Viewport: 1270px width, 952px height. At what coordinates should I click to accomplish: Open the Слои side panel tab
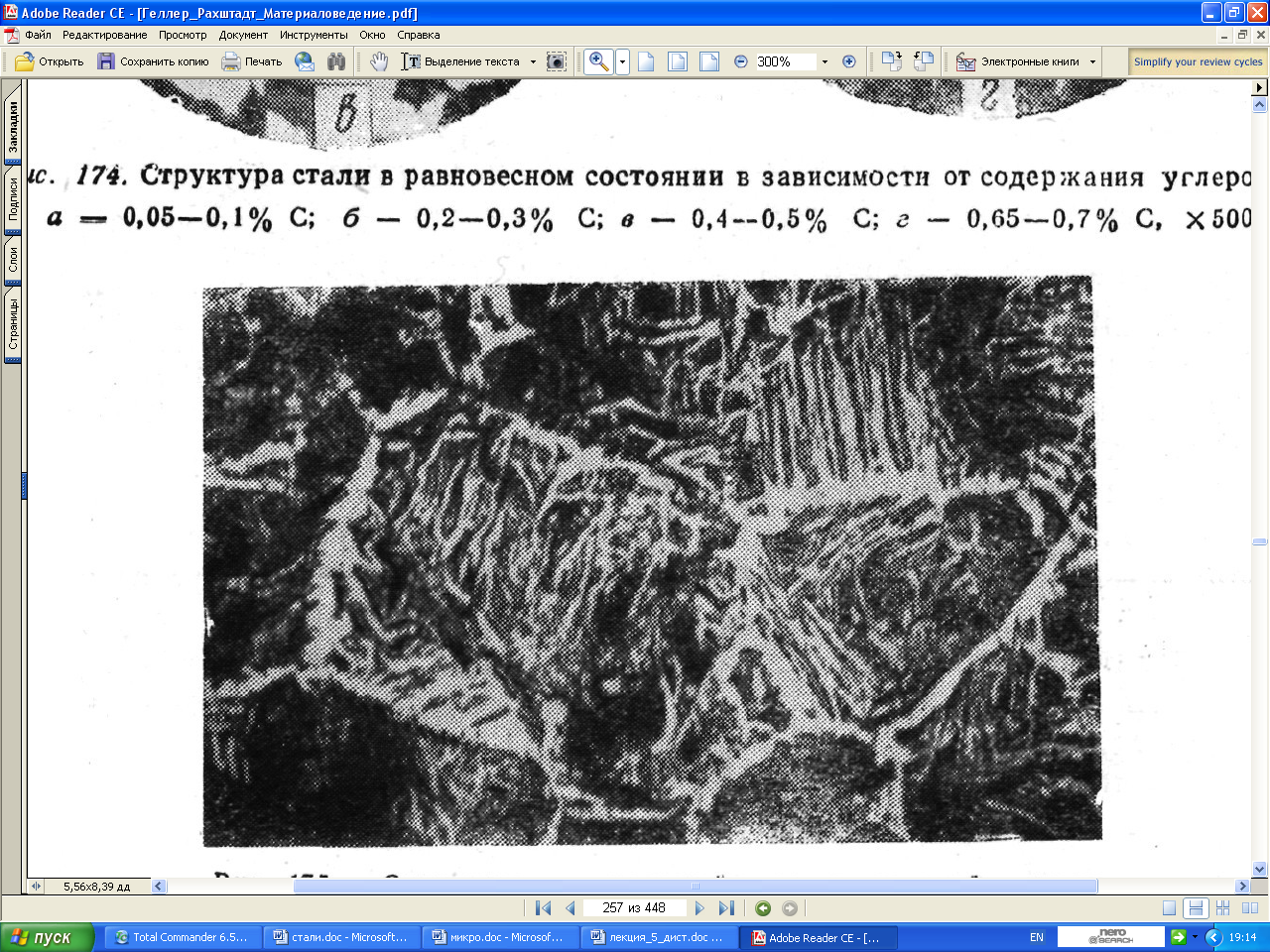coord(13,260)
